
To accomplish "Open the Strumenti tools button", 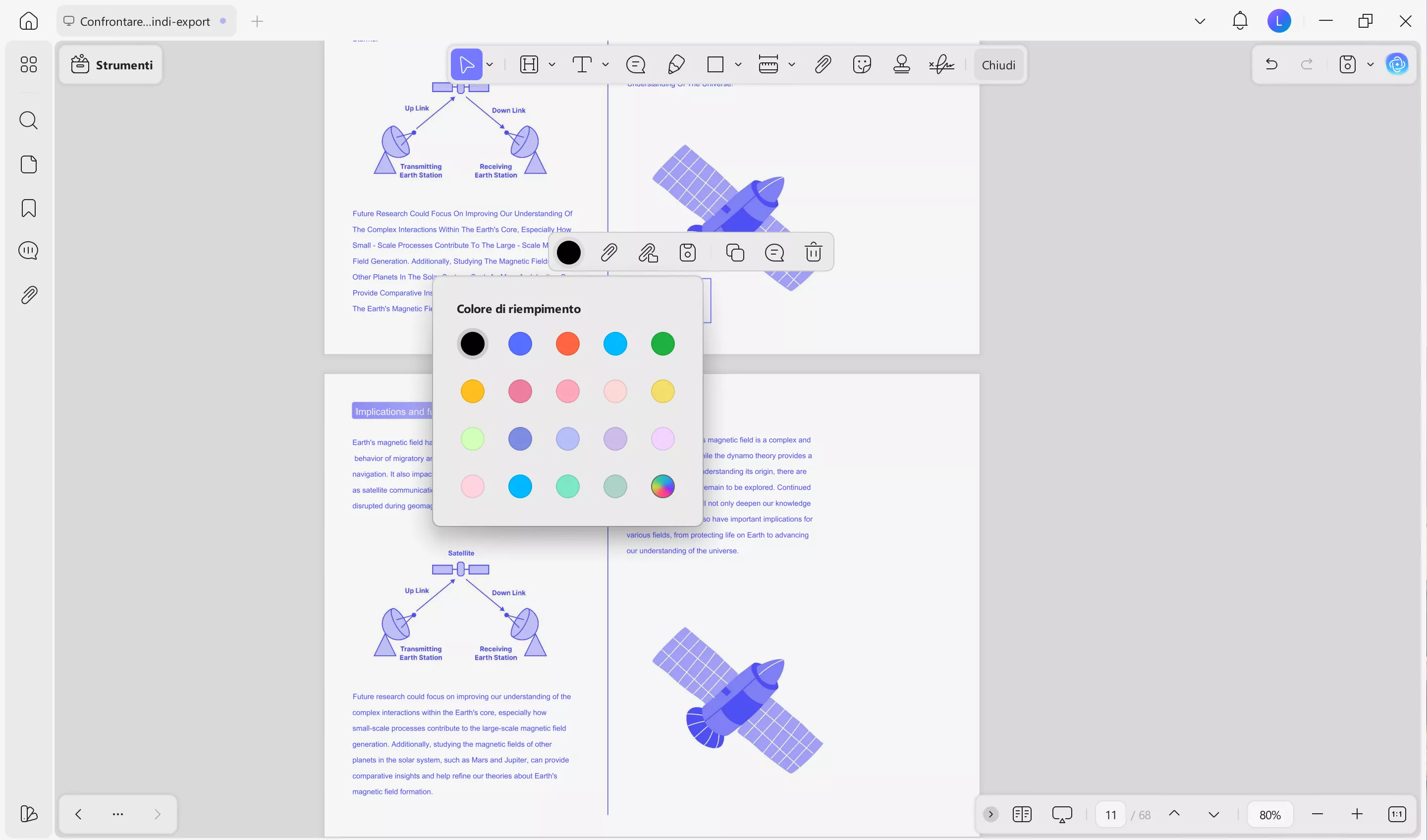I will (111, 65).
